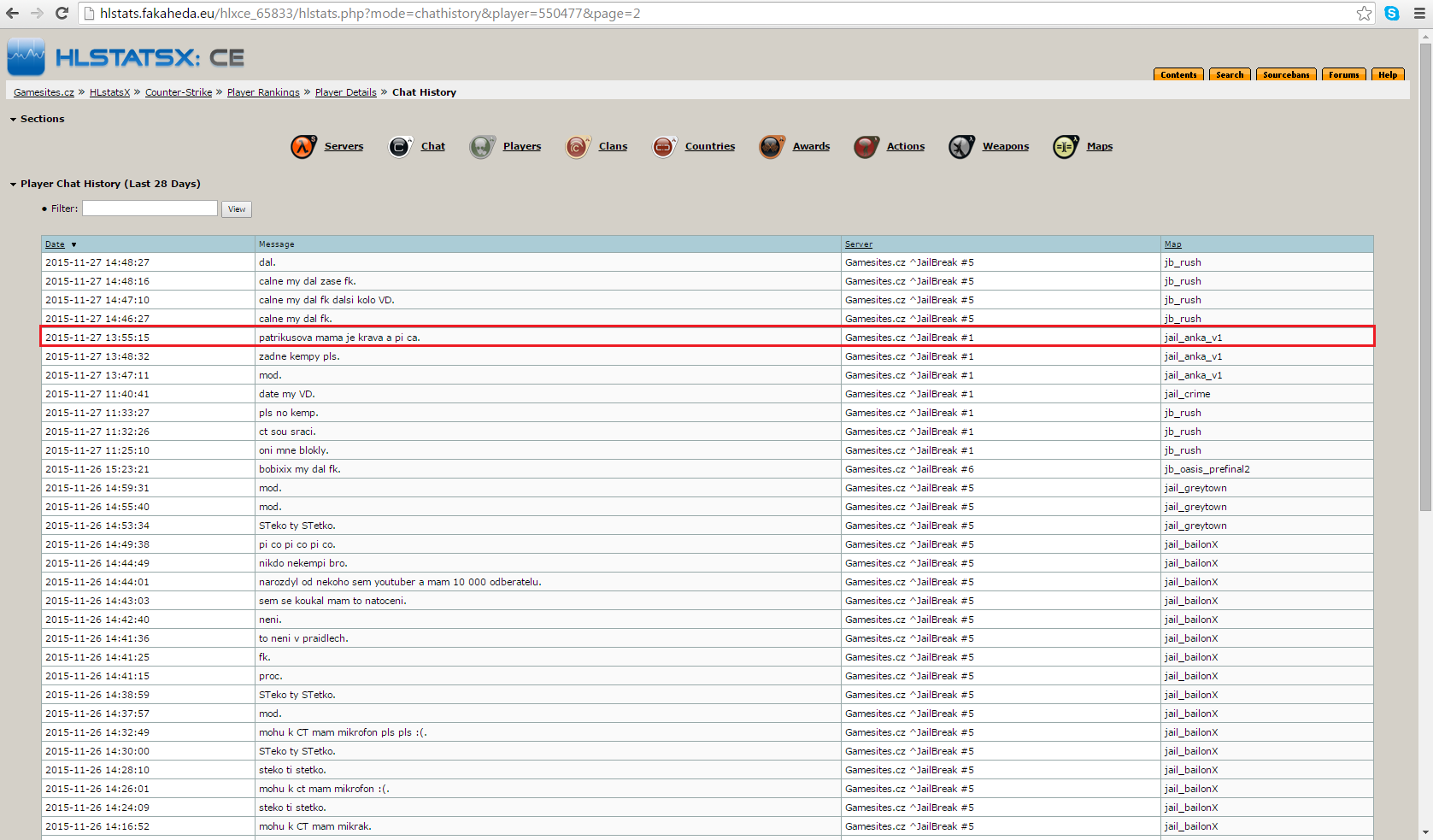Open the Weapons section icon
The image size is (1433, 840).
pyautogui.click(x=961, y=147)
